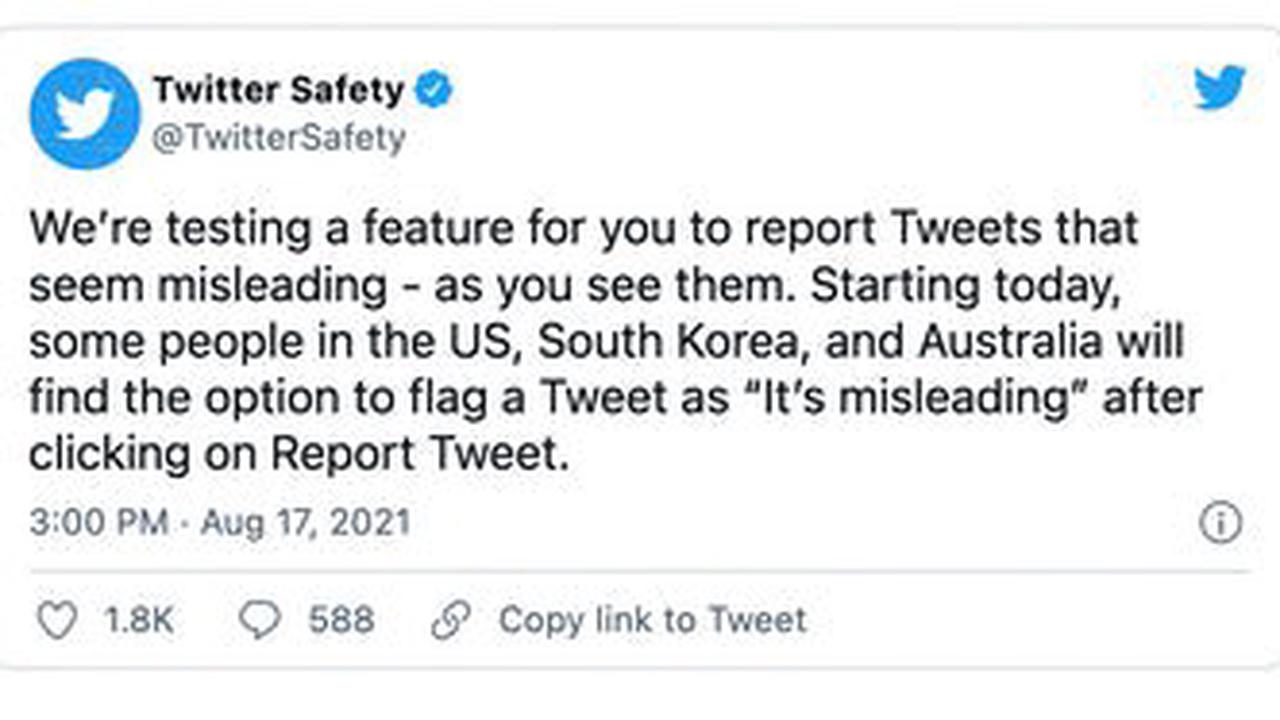Click the chain link icon
Image resolution: width=1280 pixels, height=720 pixels.
451,621
